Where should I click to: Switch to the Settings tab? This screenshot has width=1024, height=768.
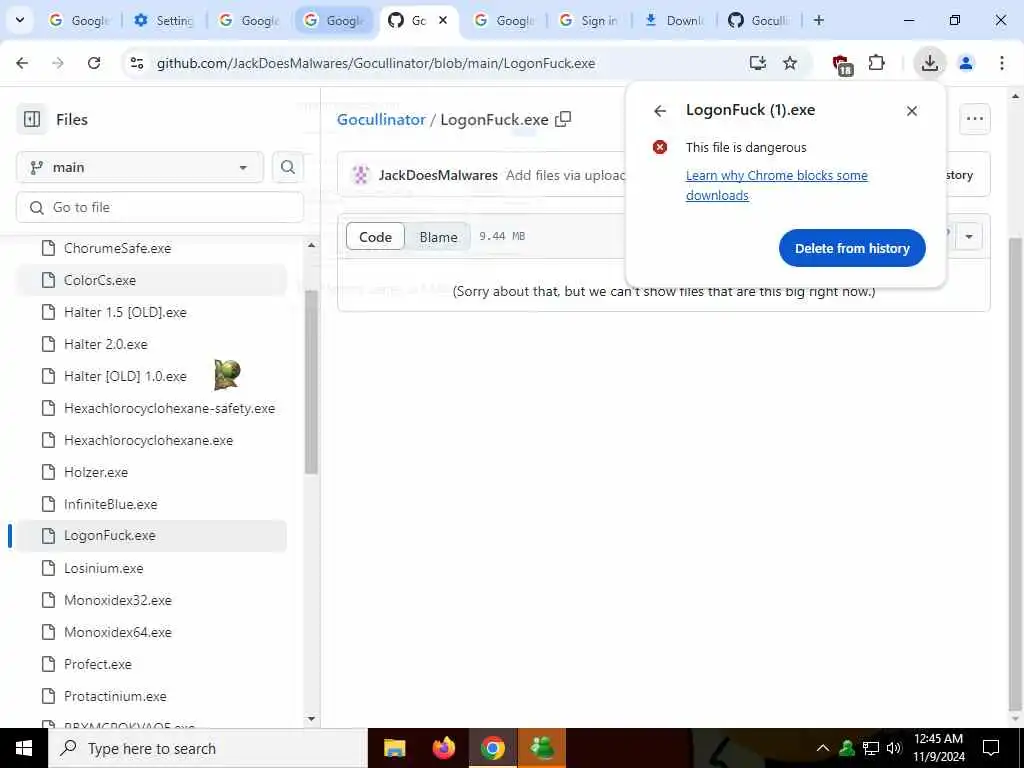coord(164,20)
